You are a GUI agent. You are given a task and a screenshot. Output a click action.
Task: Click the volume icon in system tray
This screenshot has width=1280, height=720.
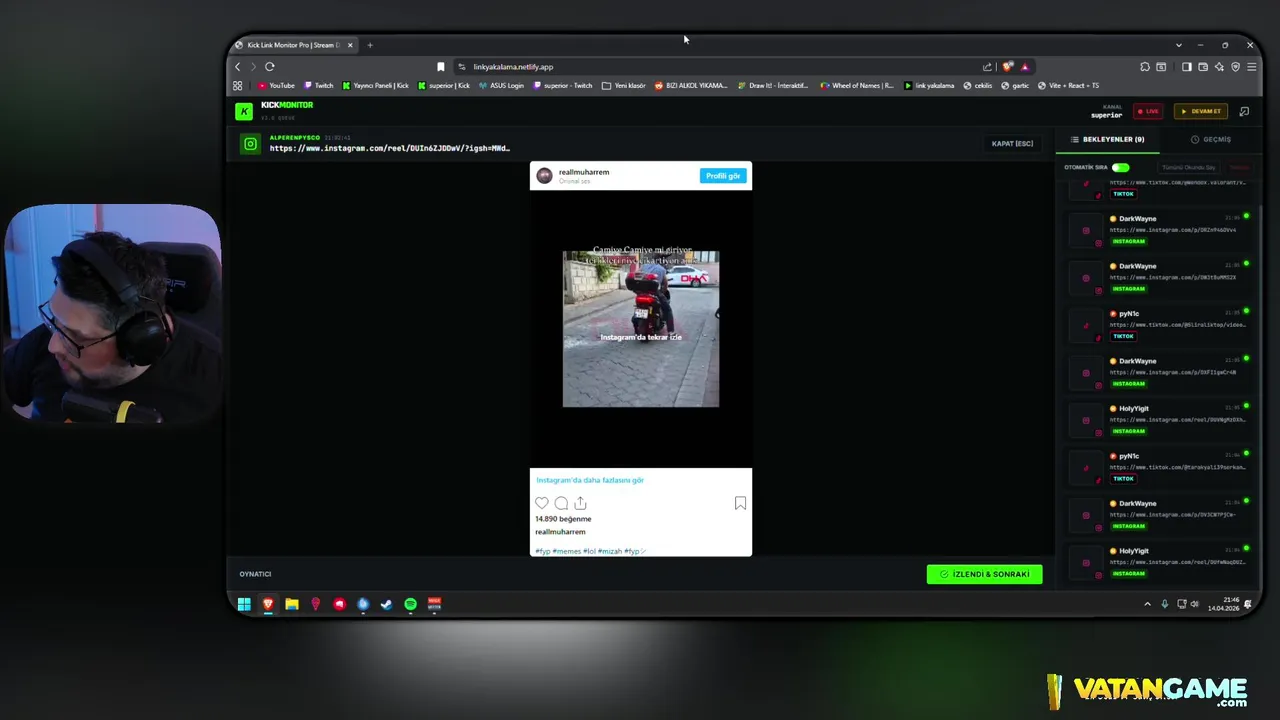(1195, 604)
